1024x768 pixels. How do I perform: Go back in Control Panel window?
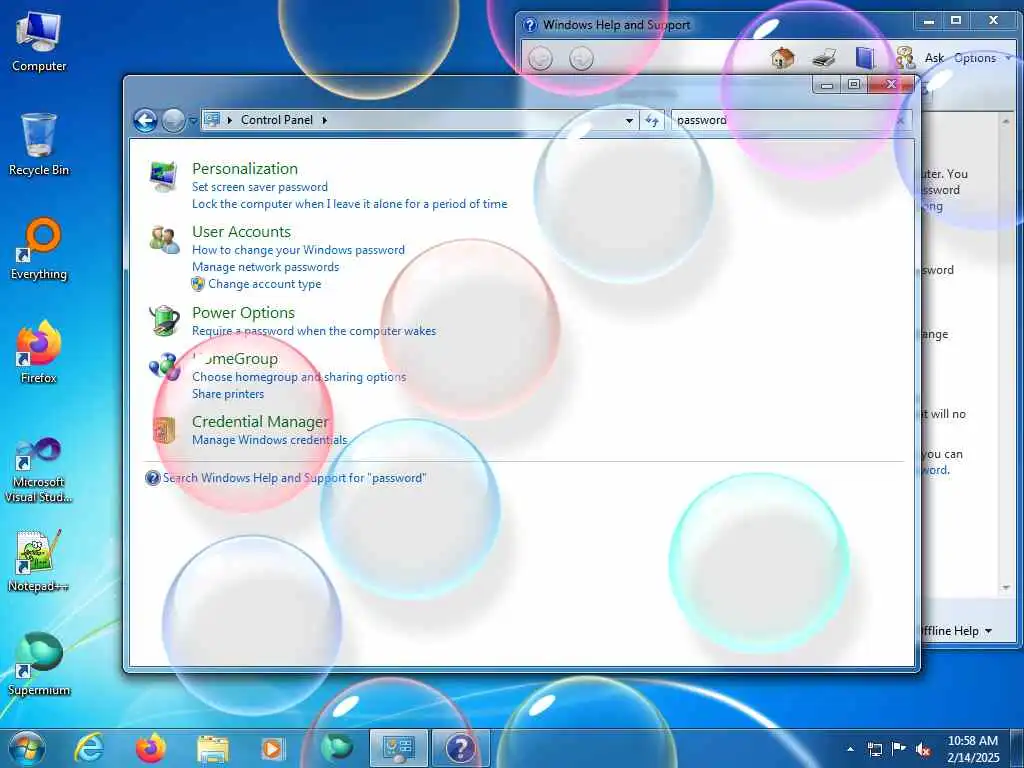pos(145,120)
